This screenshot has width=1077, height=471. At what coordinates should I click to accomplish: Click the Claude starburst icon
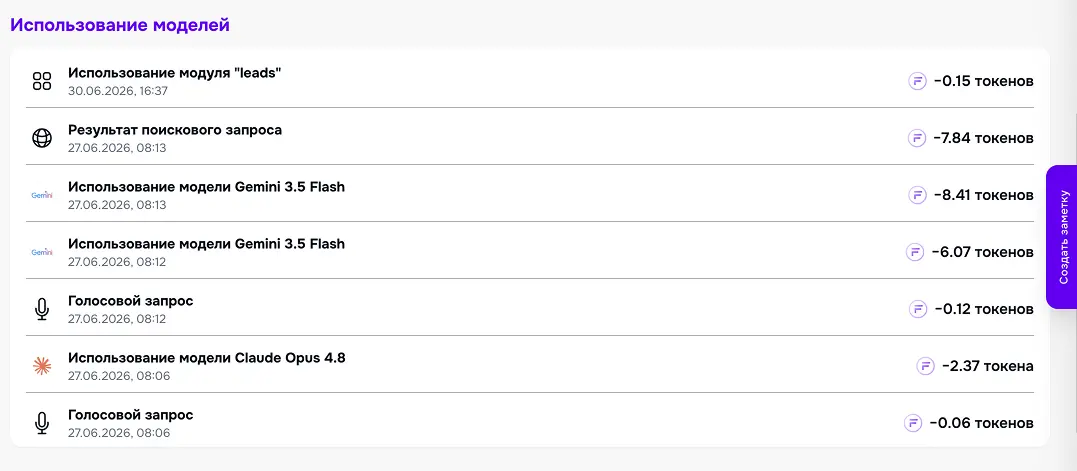tap(42, 366)
